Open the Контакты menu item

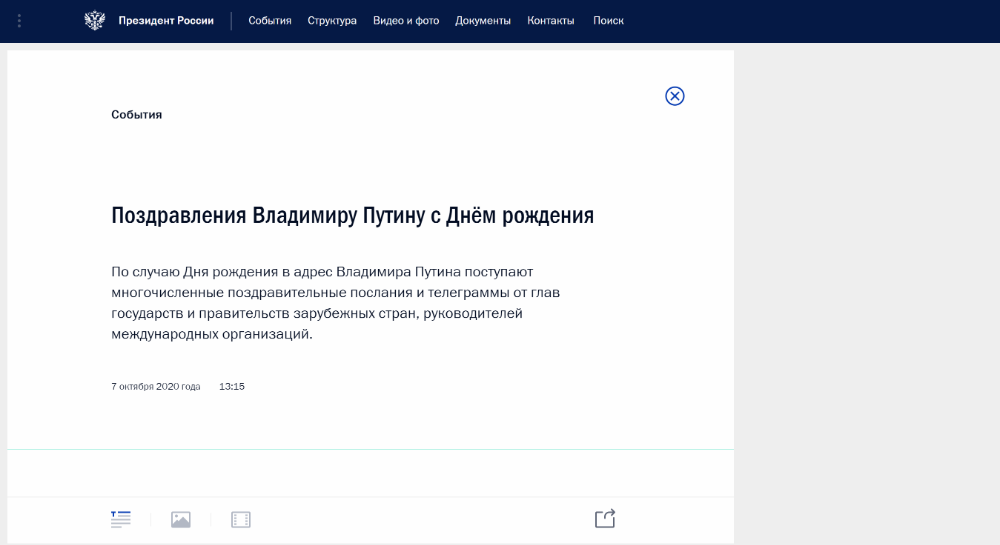tap(550, 20)
